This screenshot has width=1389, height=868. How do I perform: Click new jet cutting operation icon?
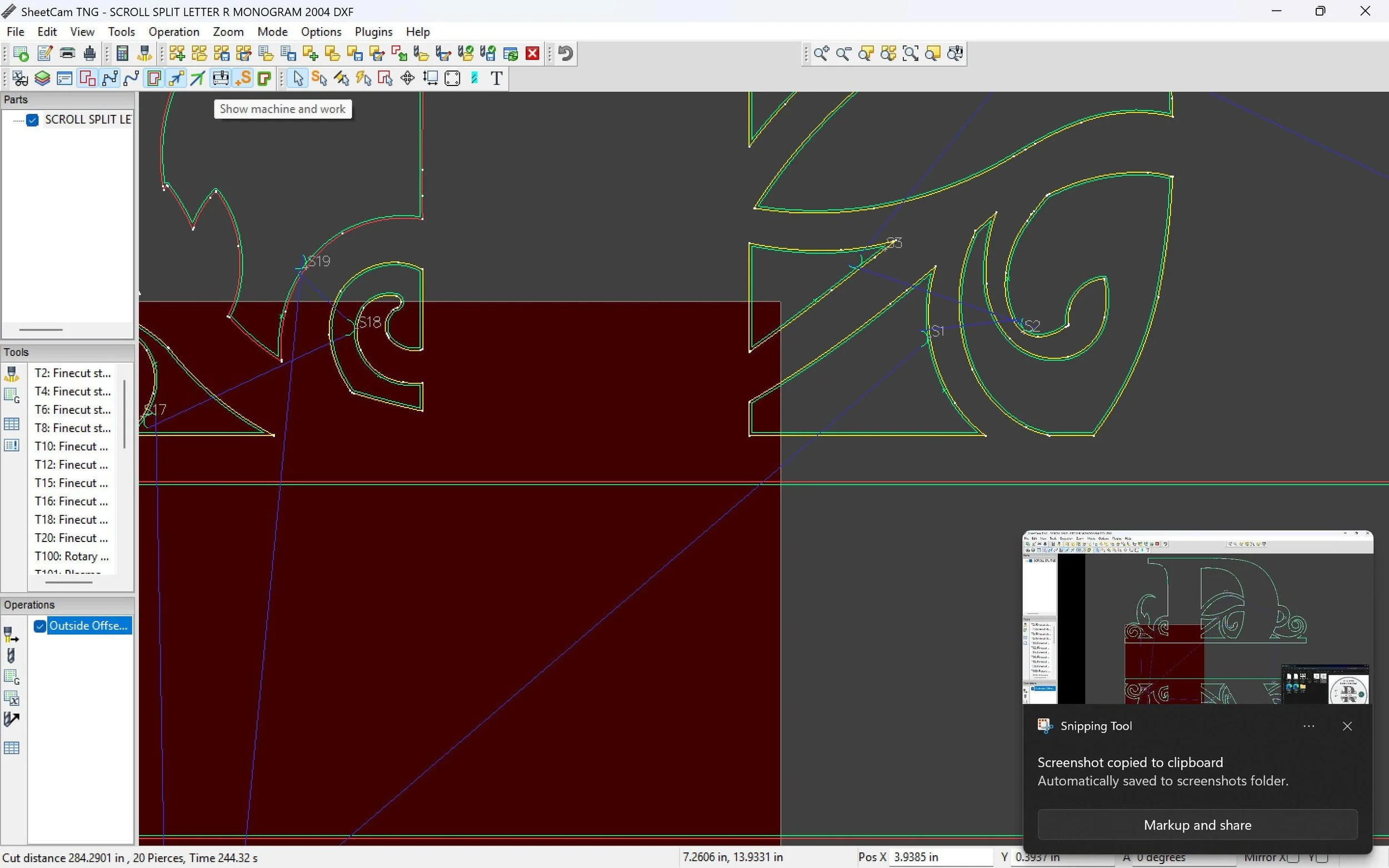tap(12, 634)
